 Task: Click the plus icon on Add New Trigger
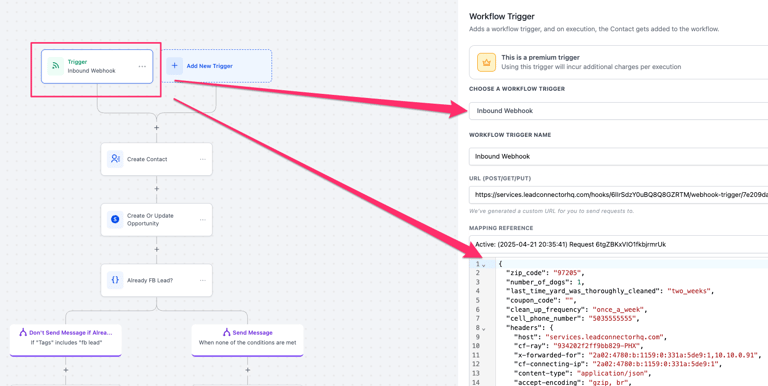point(174,66)
